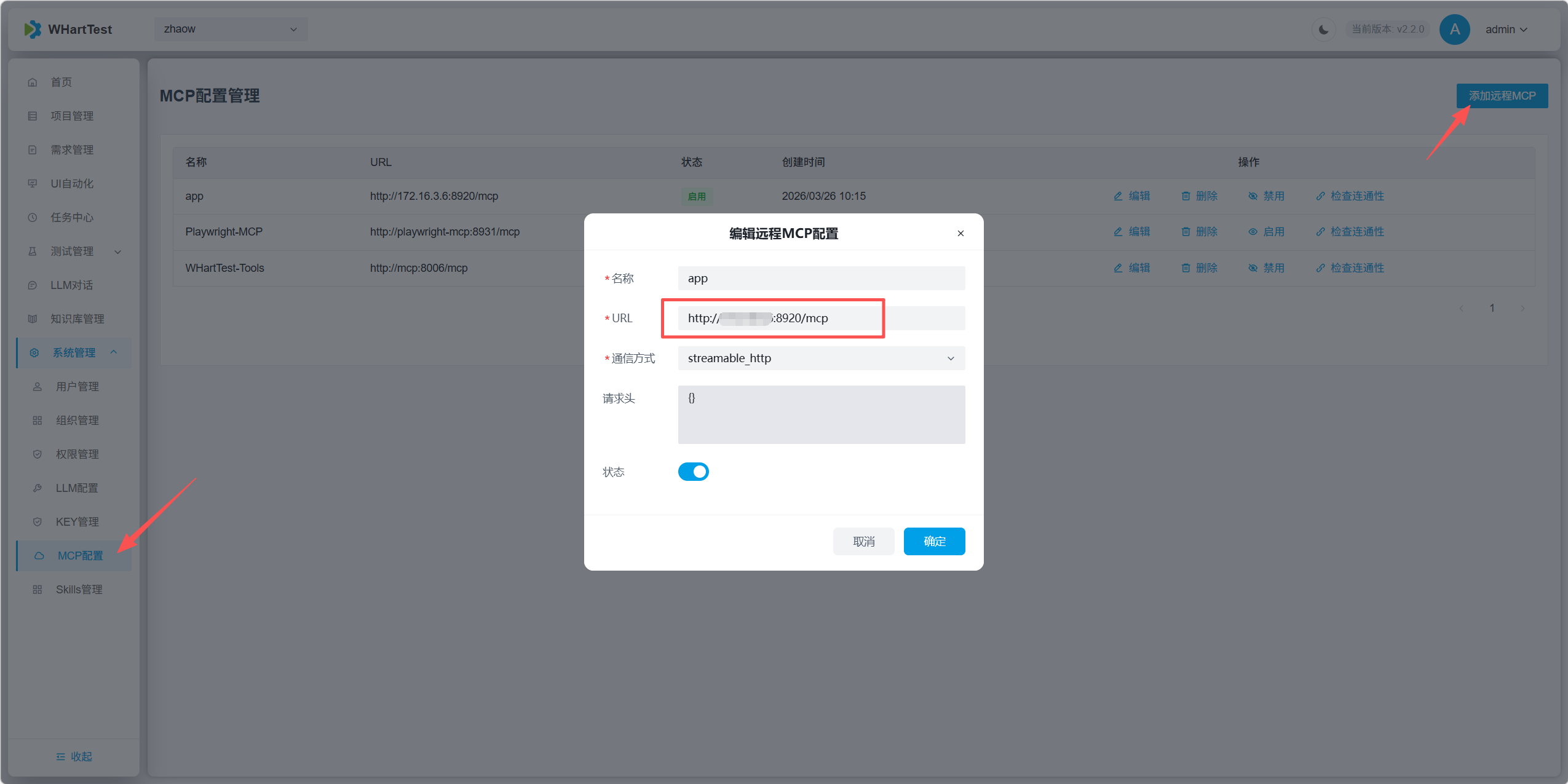Click the WHartTest logo icon
Screen dimensions: 1568x784
coord(33,30)
